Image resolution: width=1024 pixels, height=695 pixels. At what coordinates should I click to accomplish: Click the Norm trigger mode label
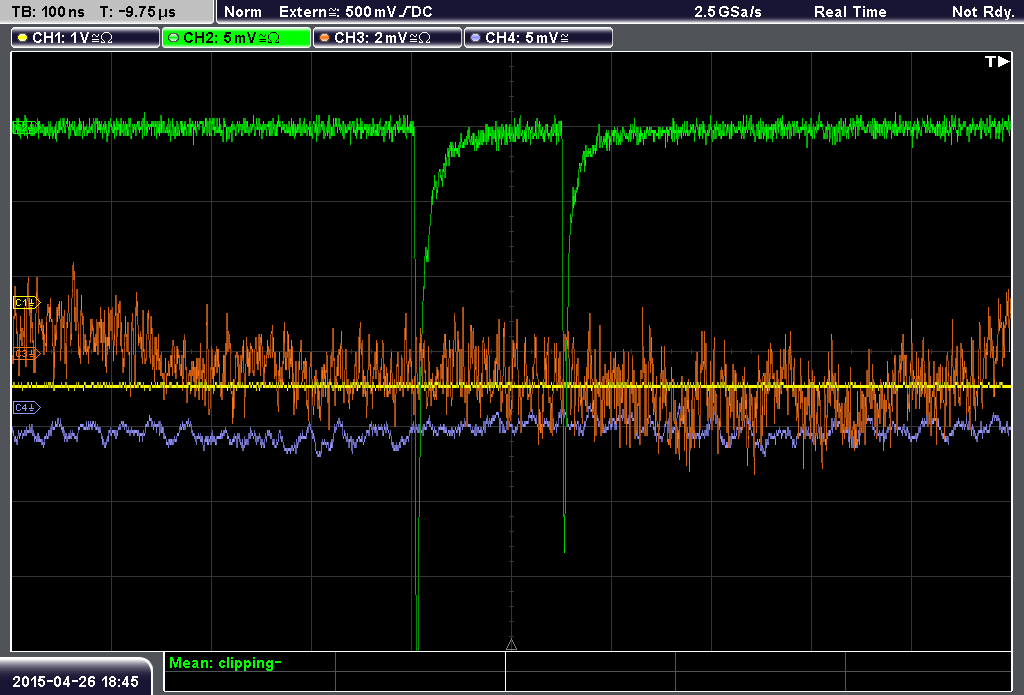tap(243, 12)
